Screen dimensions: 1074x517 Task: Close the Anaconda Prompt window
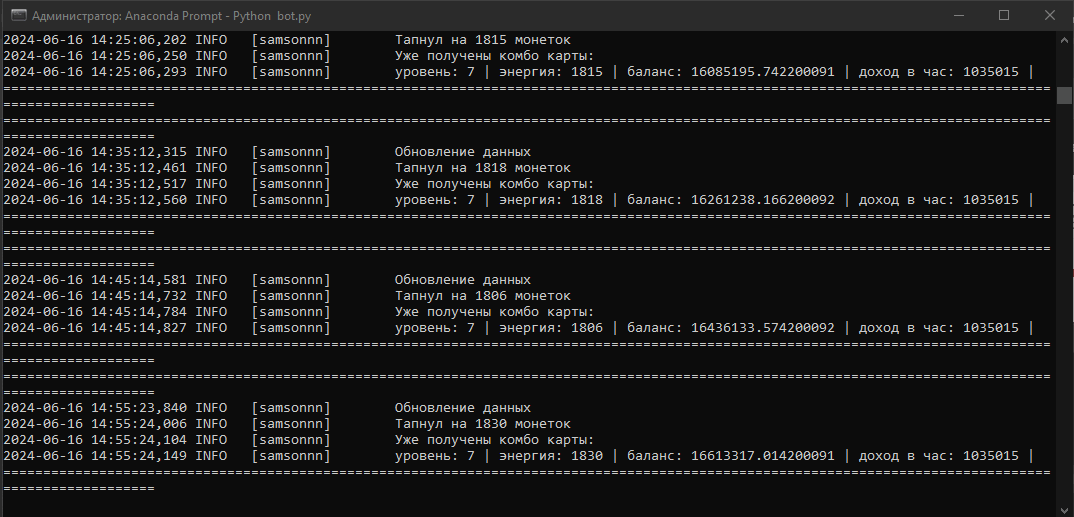click(1049, 15)
